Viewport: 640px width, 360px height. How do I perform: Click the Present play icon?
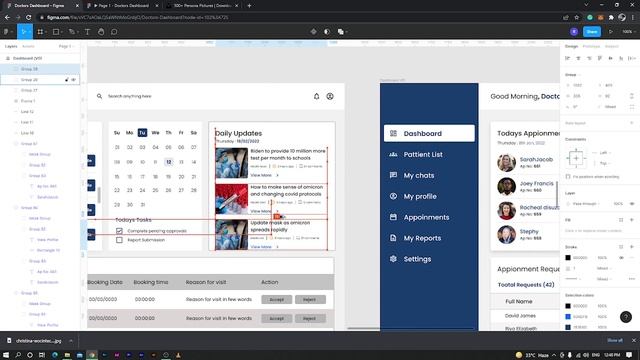click(x=611, y=31)
